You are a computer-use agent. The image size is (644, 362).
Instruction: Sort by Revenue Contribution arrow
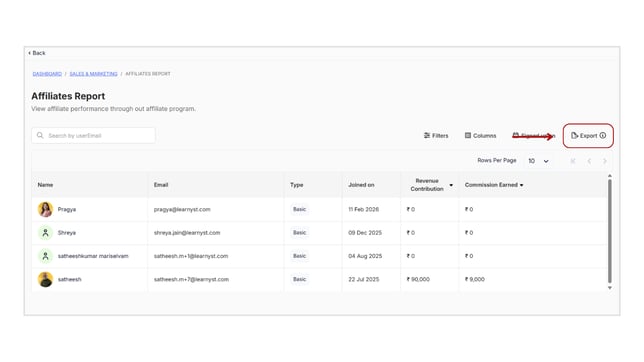451,185
